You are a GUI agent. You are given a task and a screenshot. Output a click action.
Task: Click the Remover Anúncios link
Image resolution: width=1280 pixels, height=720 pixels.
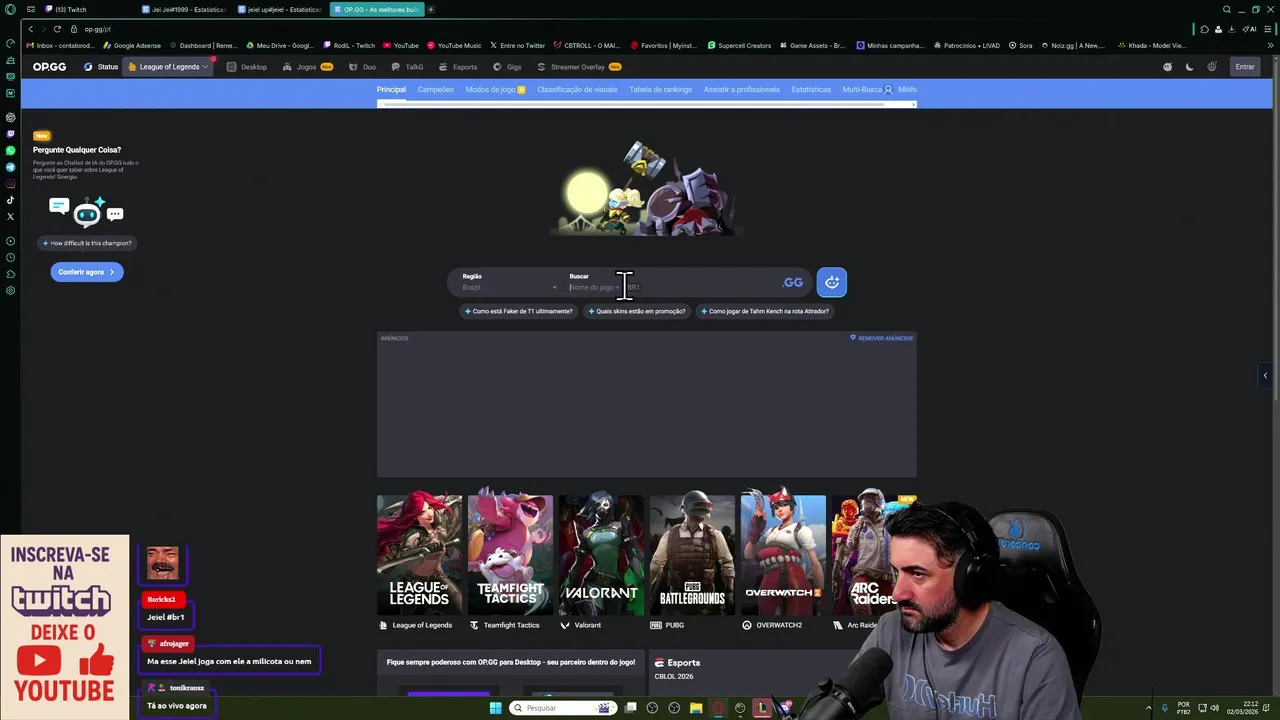click(x=881, y=338)
